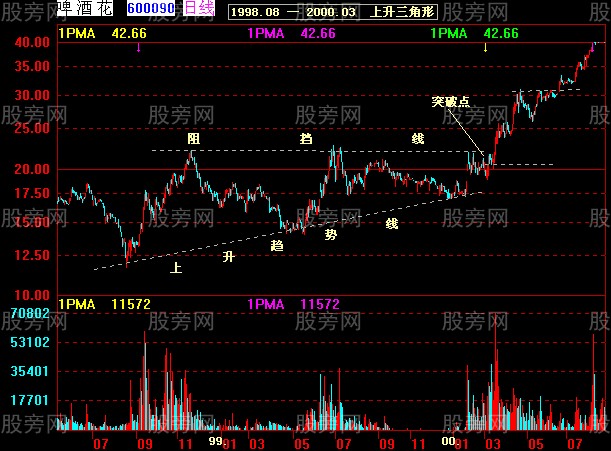Click the 上升三角形 pattern title
The height and width of the screenshot is (451, 611).
tap(402, 12)
